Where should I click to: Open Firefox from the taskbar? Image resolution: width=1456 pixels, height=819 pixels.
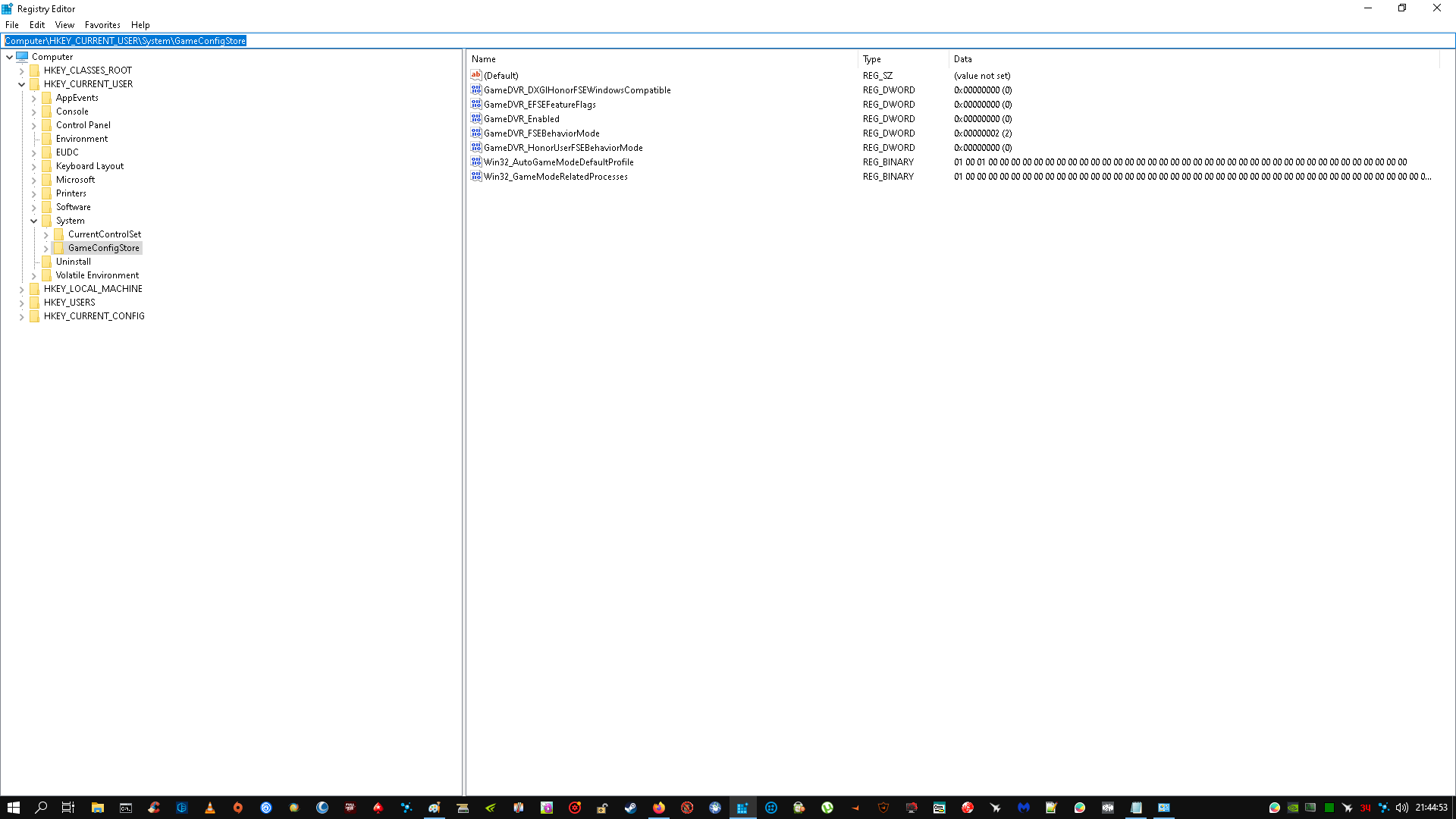click(x=658, y=808)
